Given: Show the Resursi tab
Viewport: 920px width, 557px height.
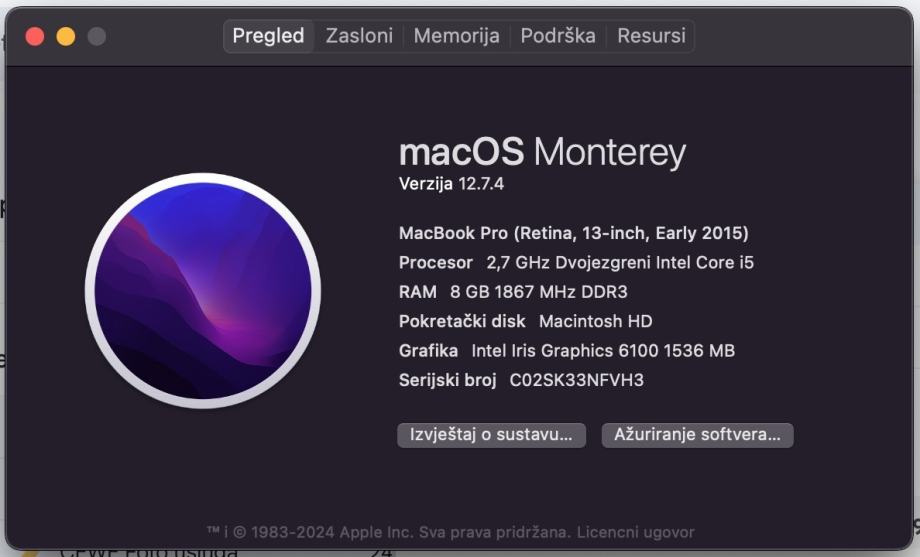Looking at the screenshot, I should (651, 36).
